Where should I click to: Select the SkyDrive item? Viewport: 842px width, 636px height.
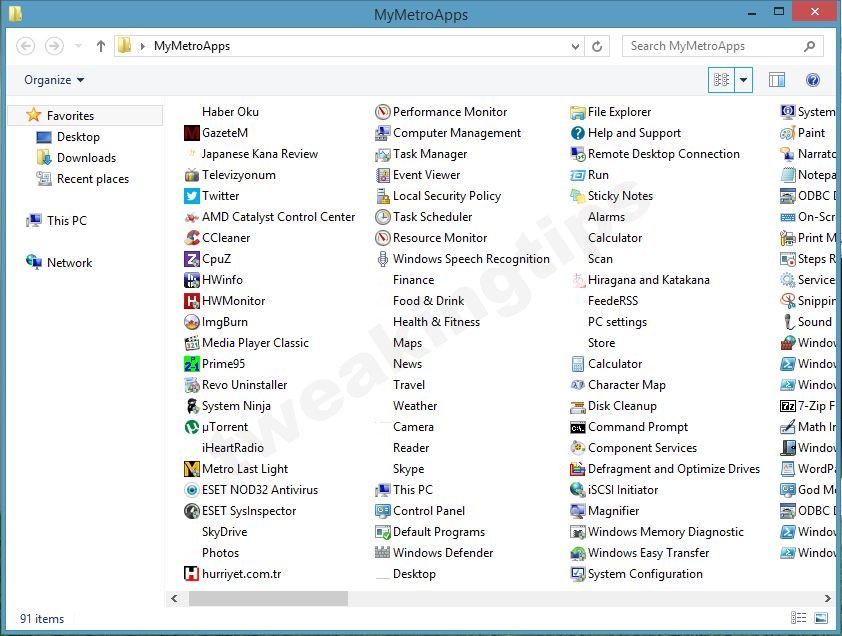click(x=224, y=532)
